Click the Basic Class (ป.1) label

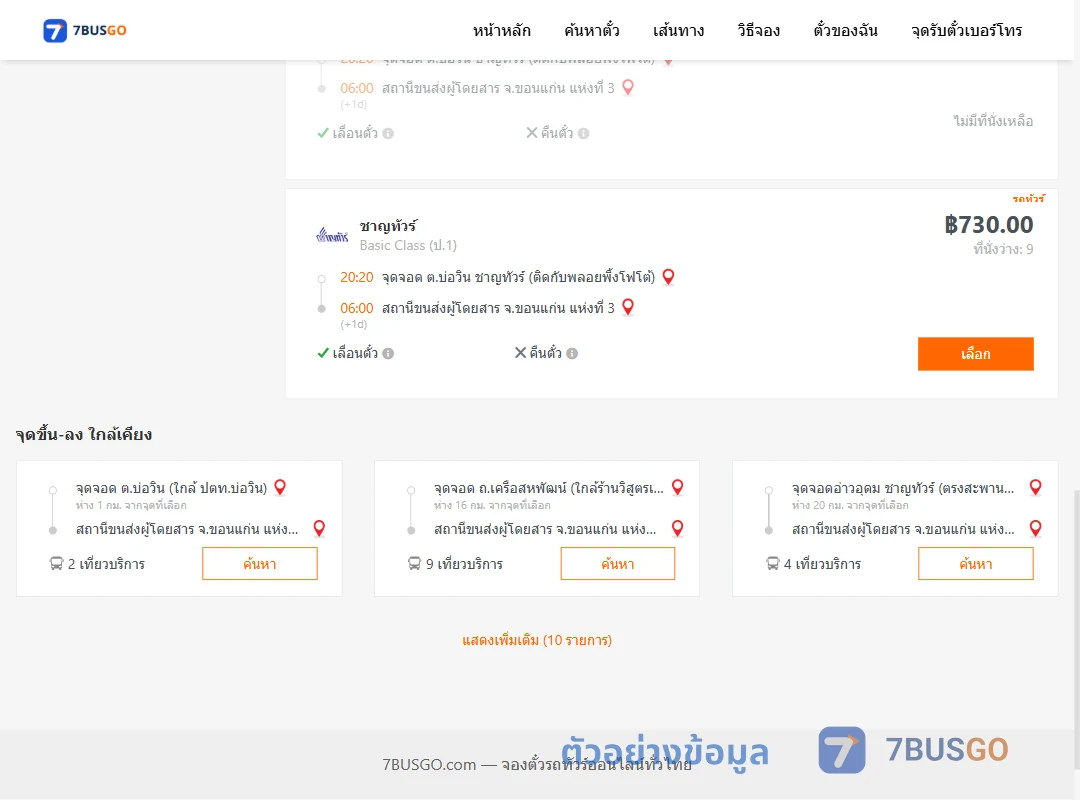[408, 245]
